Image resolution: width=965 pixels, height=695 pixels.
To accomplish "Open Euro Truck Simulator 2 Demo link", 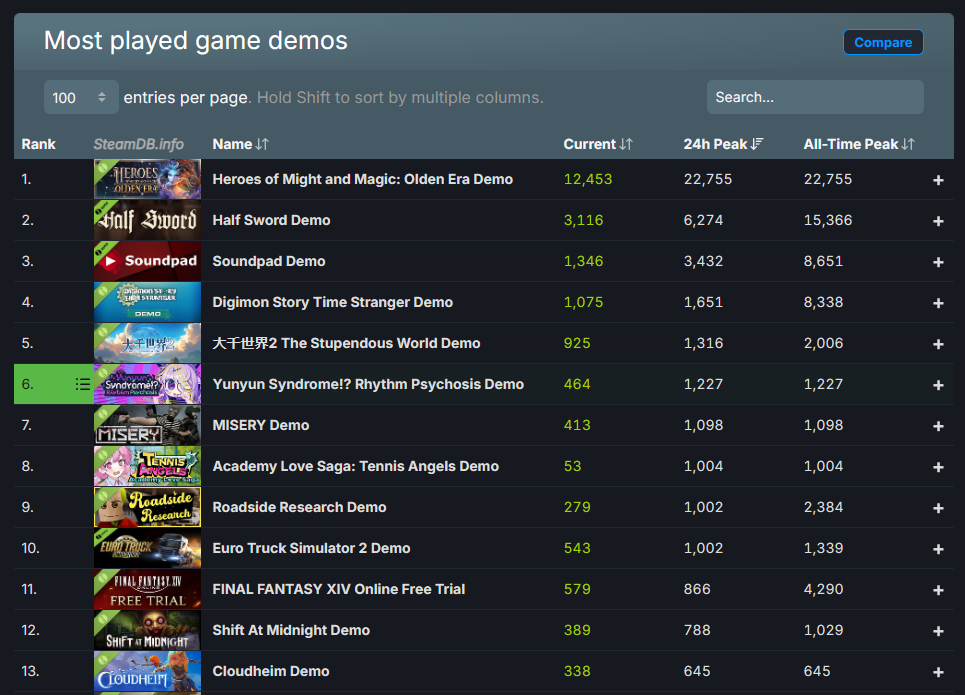I will (311, 548).
